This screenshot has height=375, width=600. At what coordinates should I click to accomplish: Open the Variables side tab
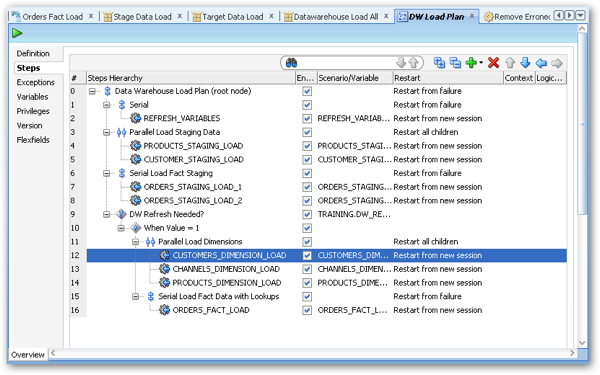pyautogui.click(x=32, y=97)
